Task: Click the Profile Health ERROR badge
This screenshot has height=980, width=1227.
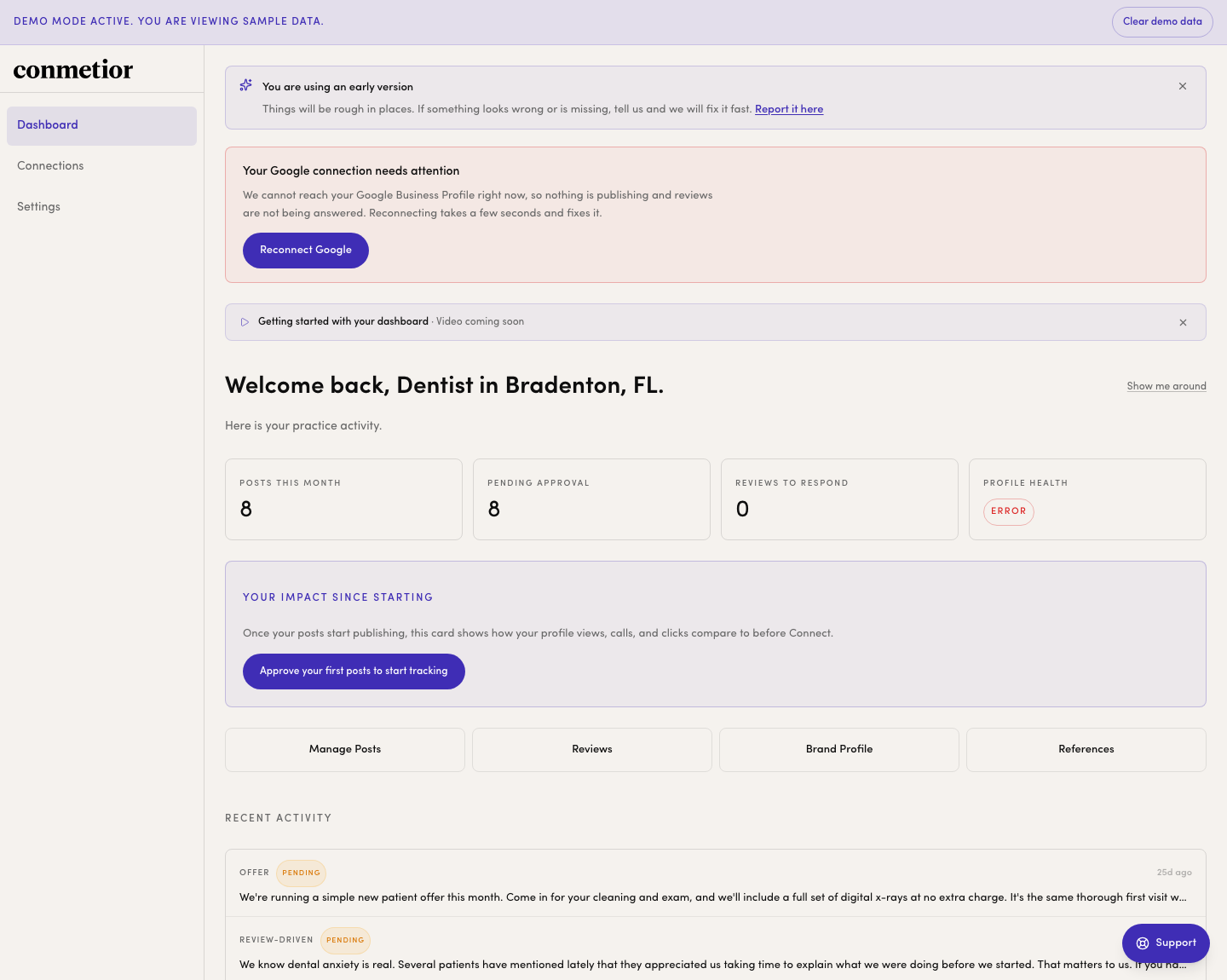Action: [1009, 511]
